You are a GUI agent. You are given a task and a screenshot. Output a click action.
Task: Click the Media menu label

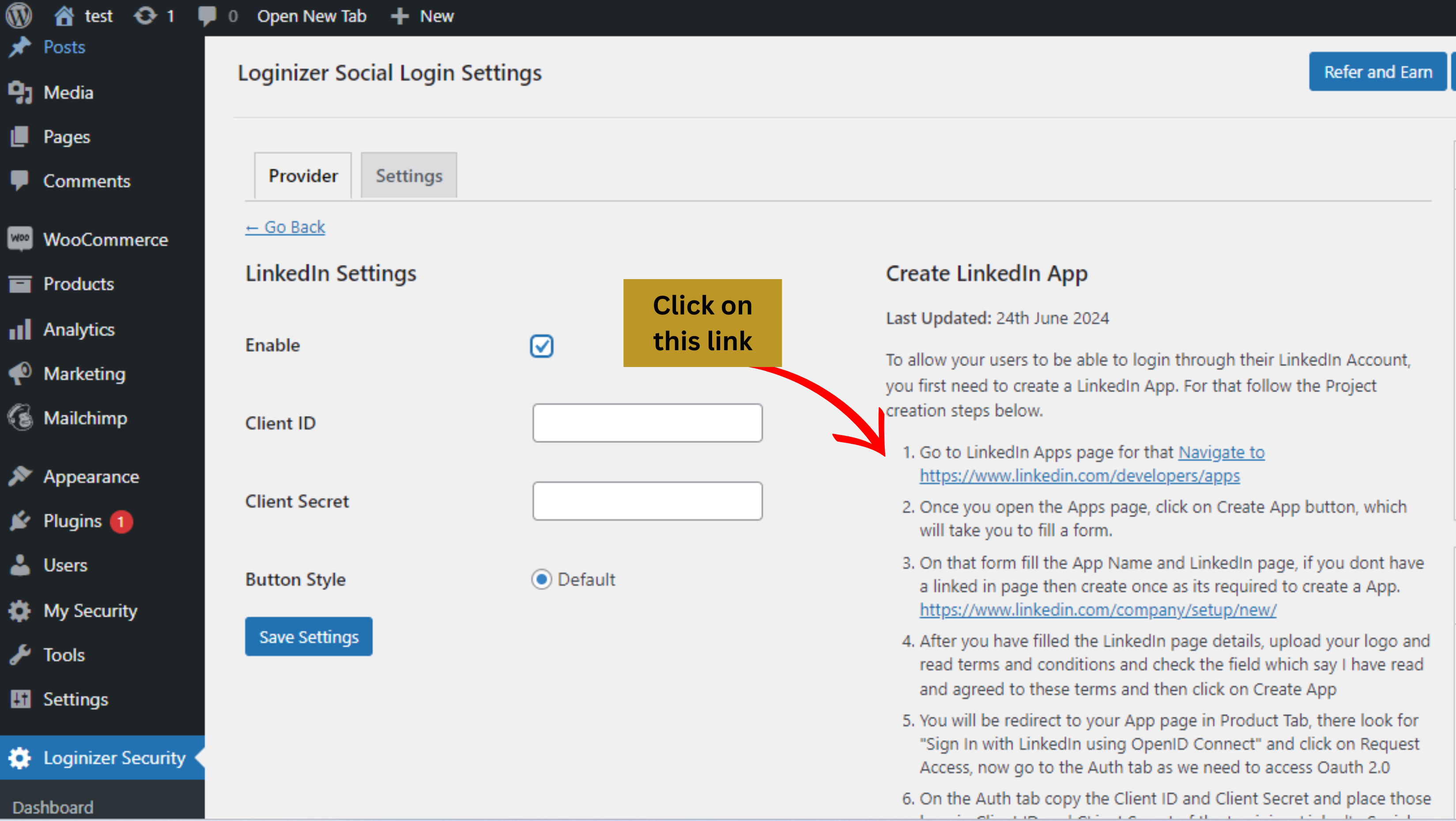tap(68, 92)
